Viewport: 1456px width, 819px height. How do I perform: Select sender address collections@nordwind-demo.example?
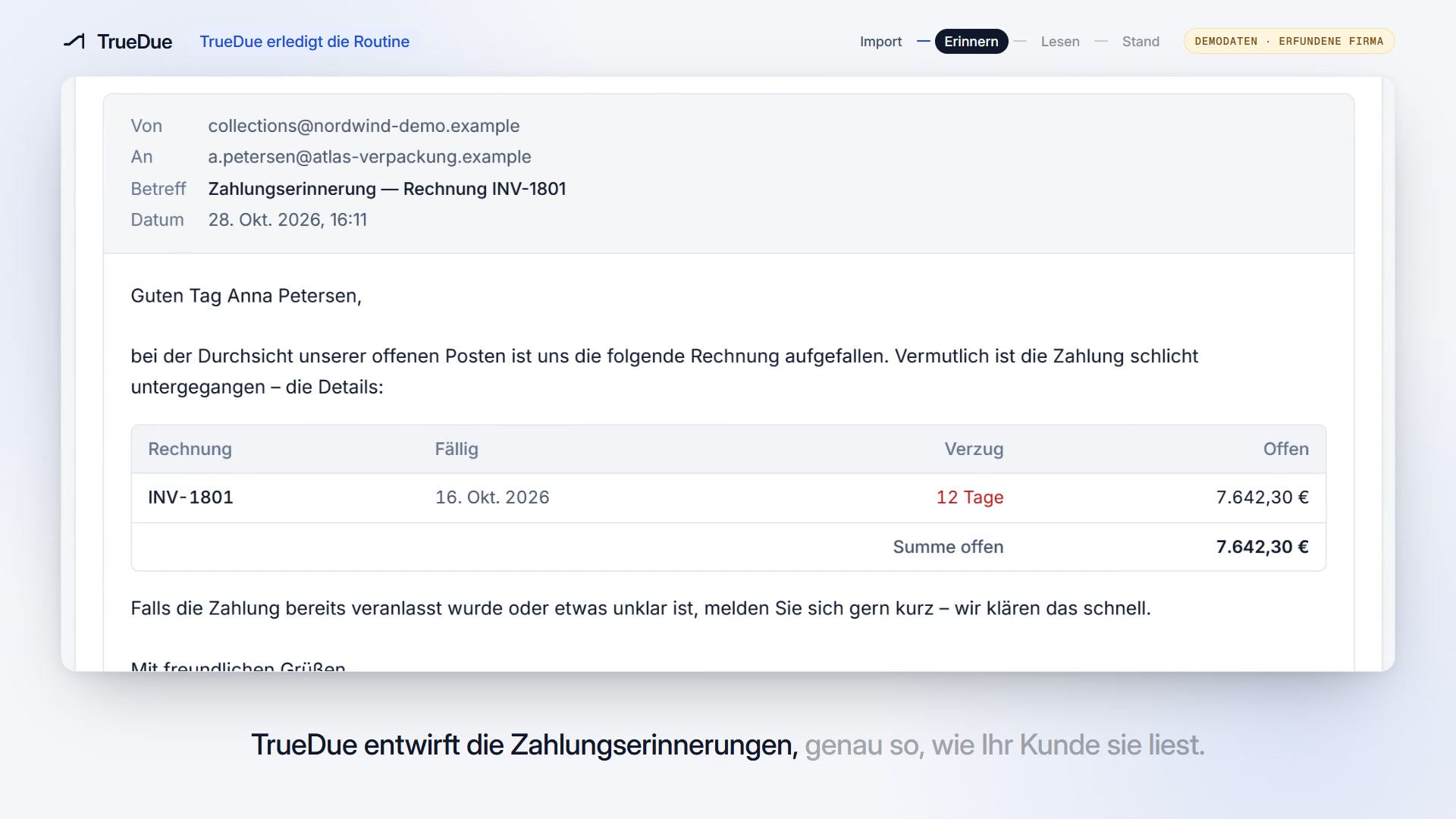(x=364, y=126)
